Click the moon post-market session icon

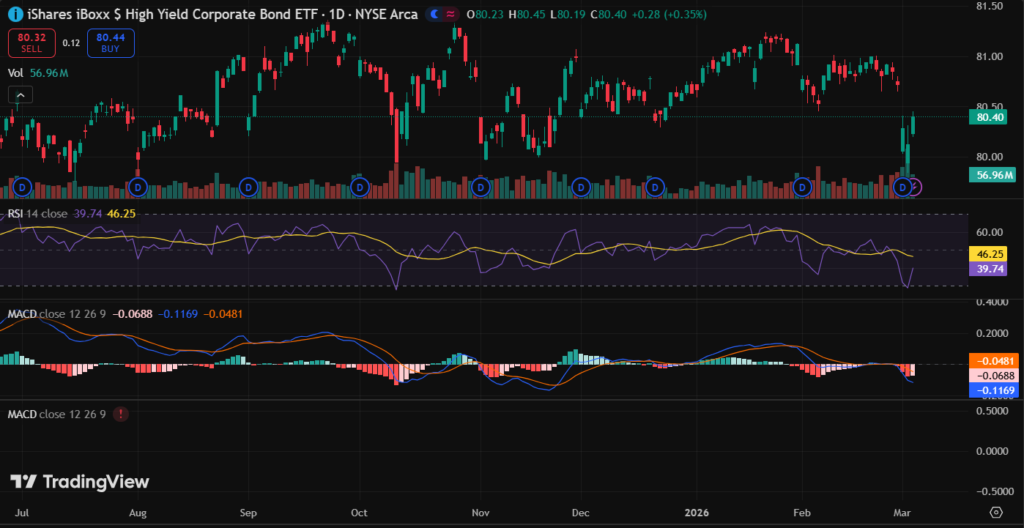pos(433,14)
